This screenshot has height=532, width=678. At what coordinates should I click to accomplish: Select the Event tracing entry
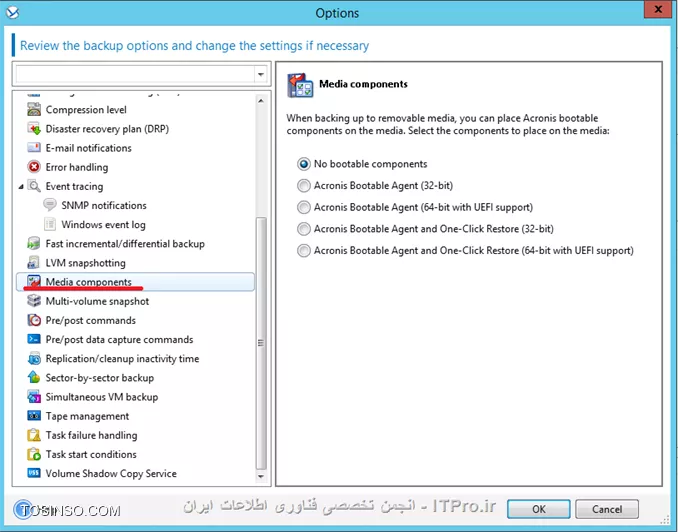click(x=74, y=186)
